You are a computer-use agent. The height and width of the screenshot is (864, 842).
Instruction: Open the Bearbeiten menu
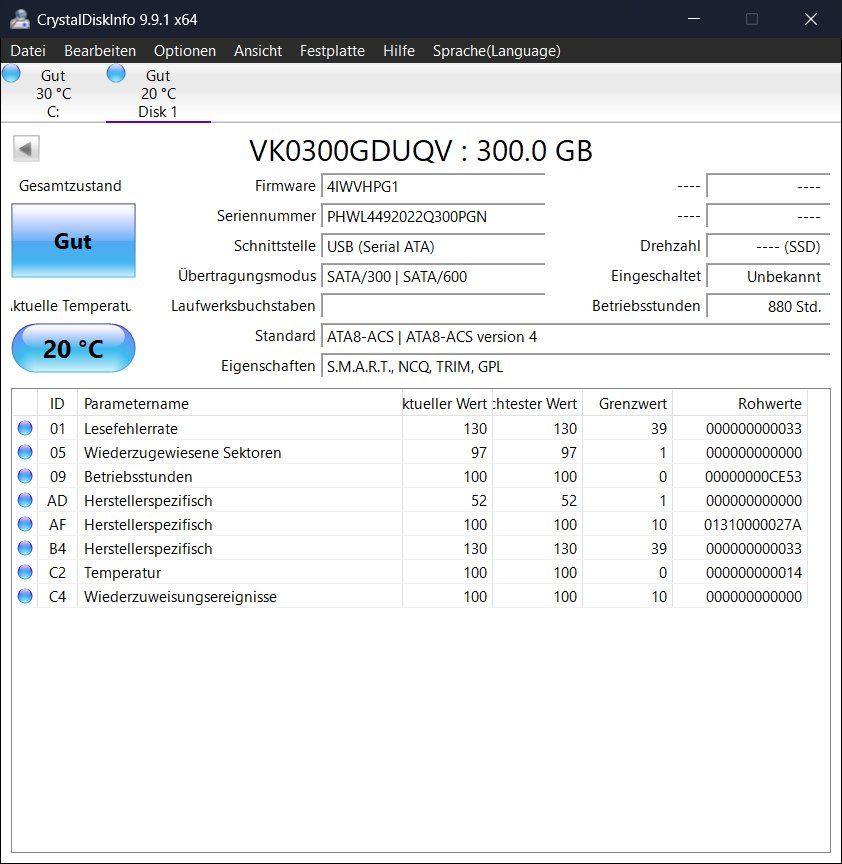tap(100, 51)
